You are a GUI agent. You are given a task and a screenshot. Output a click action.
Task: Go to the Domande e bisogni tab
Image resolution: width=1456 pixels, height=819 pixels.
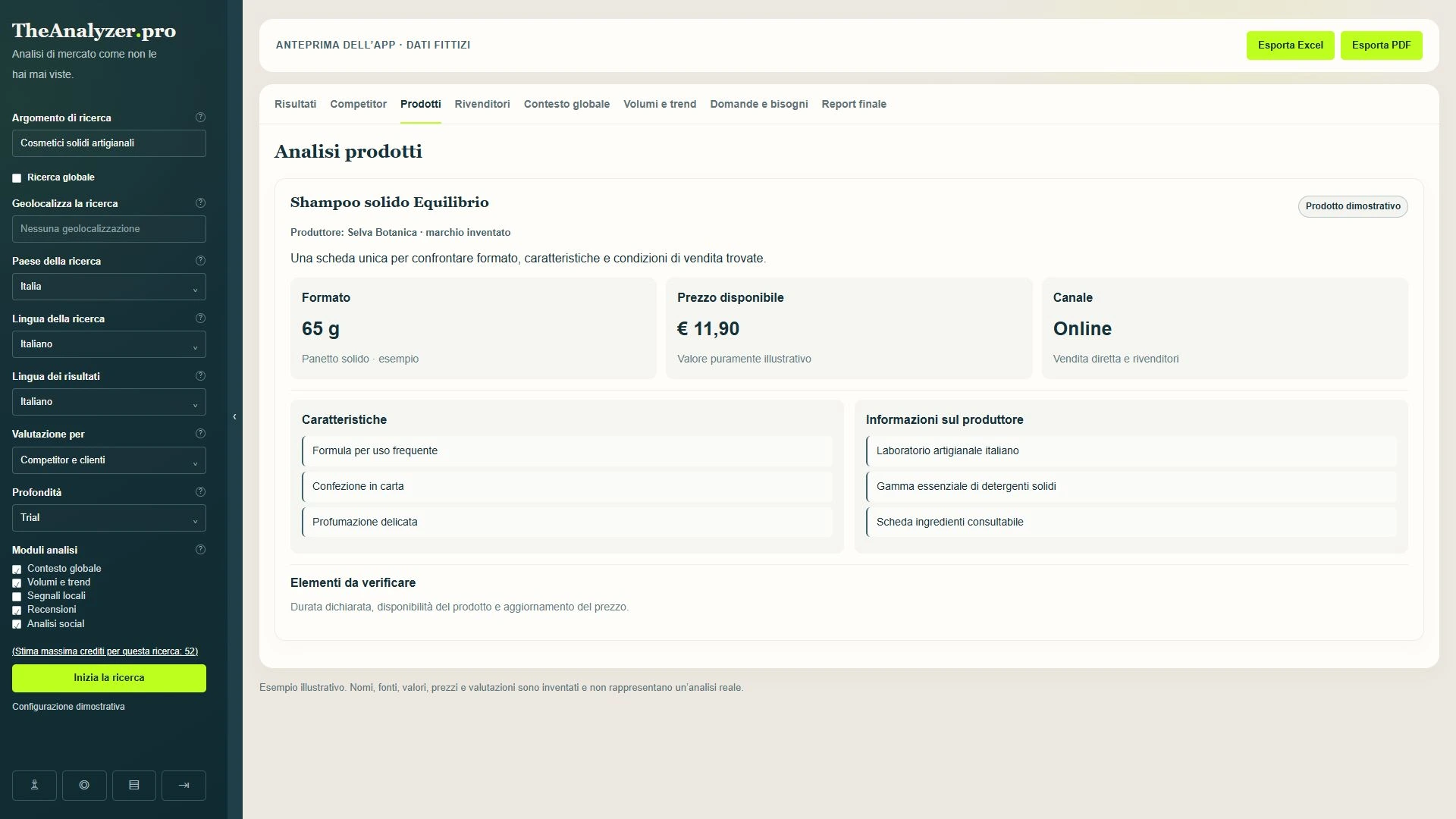tap(759, 104)
